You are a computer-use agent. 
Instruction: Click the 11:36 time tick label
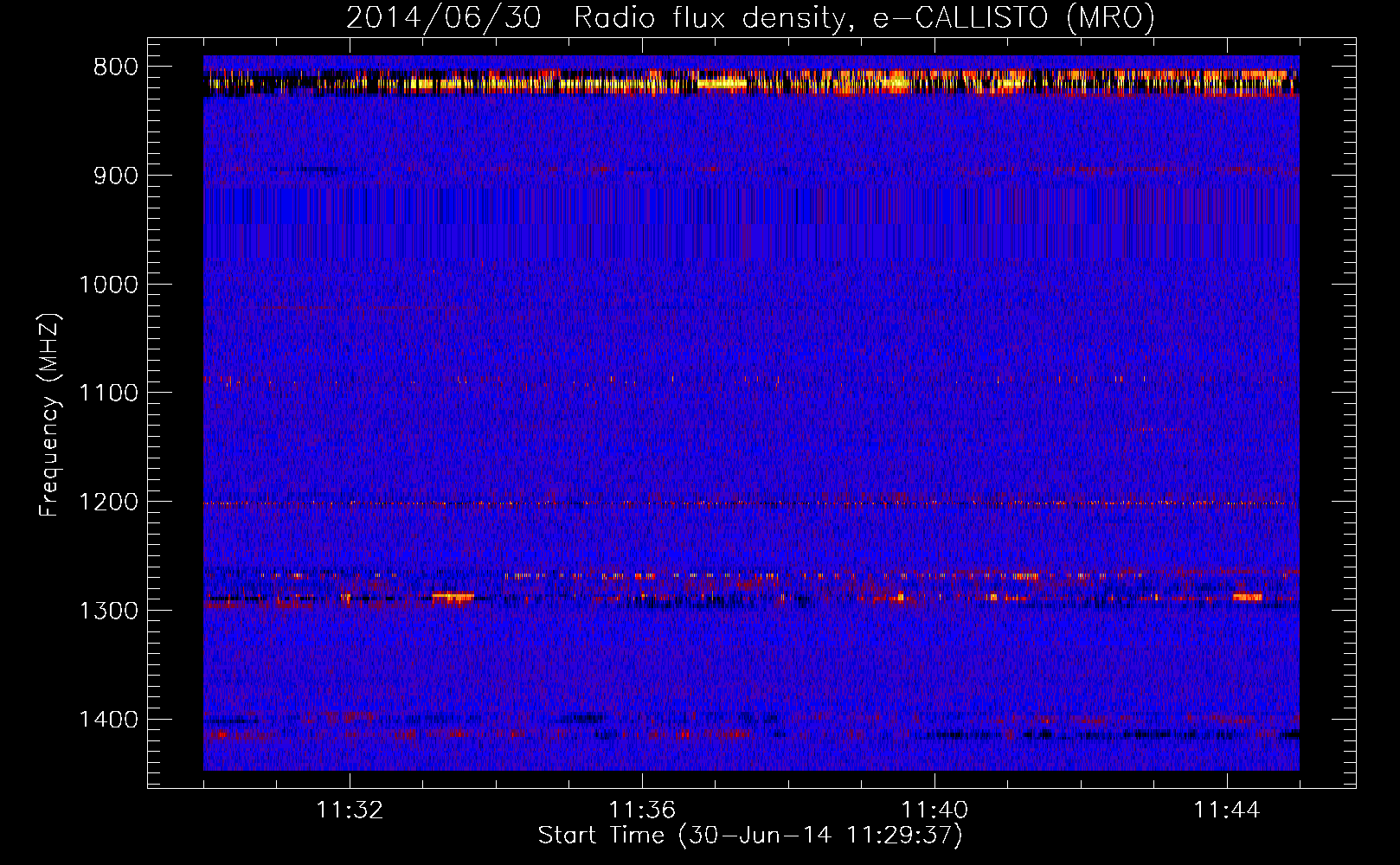pos(642,811)
